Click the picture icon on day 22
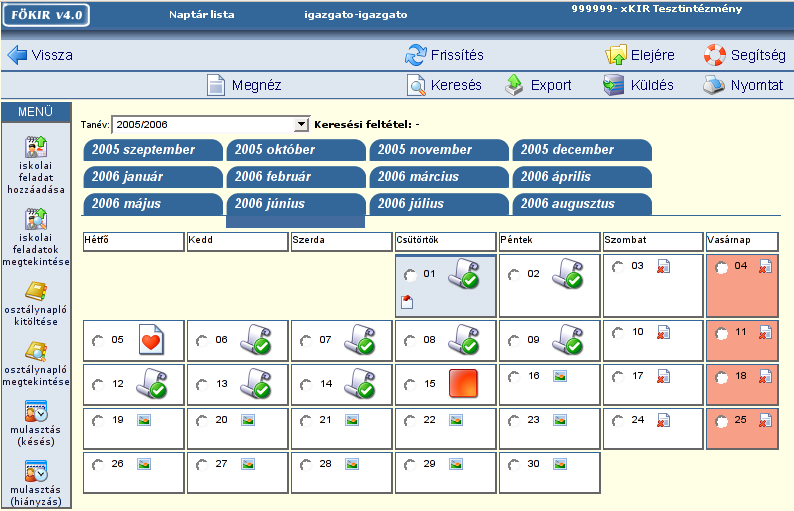 (456, 420)
